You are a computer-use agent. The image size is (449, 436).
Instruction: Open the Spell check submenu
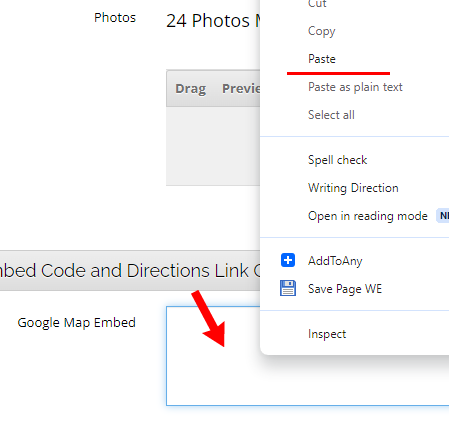point(337,160)
